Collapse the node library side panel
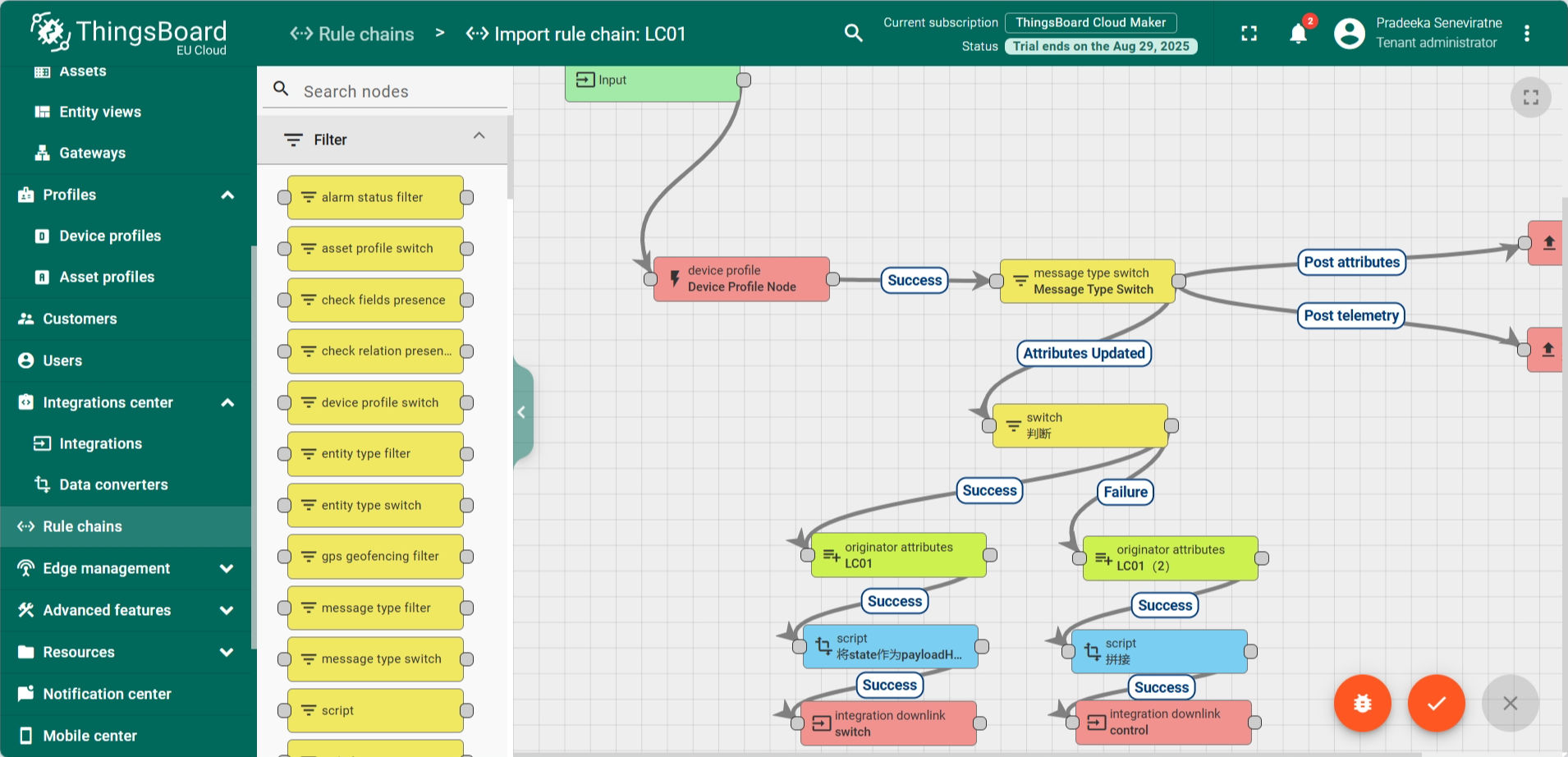Image resolution: width=1568 pixels, height=757 pixels. coord(523,412)
